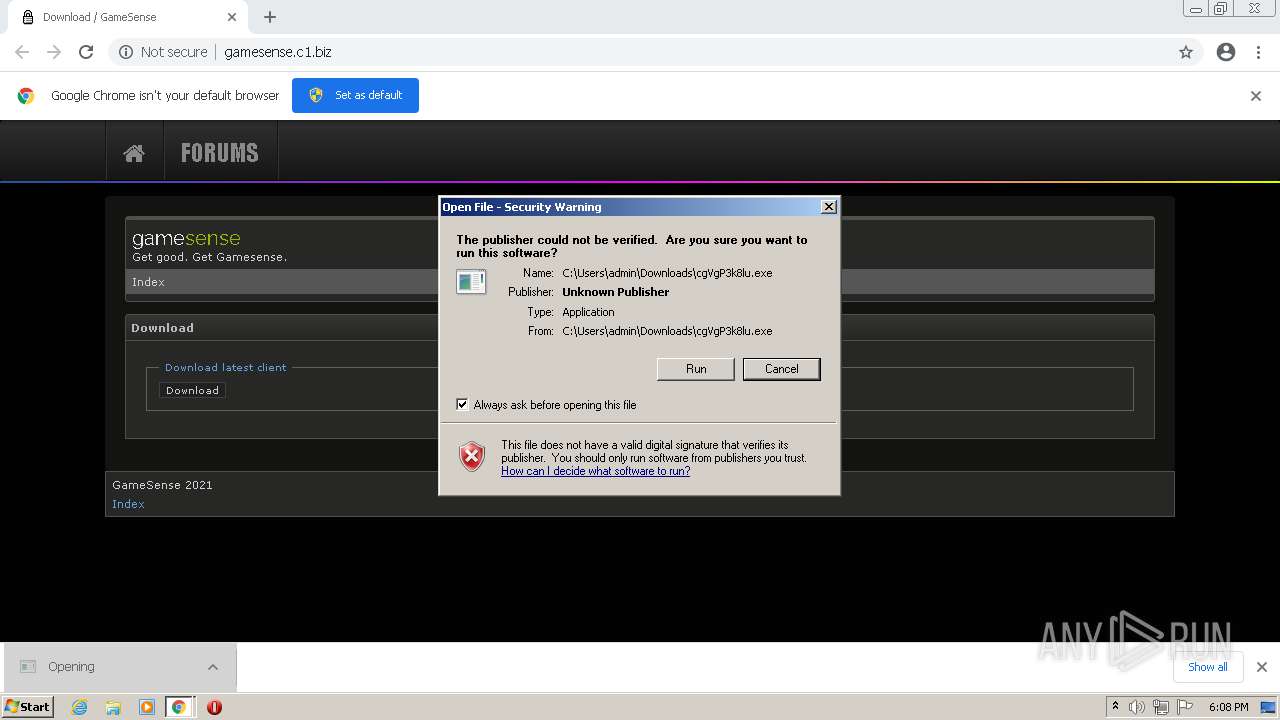Expand the Opening download item chevron
The image size is (1280, 720).
(x=213, y=667)
